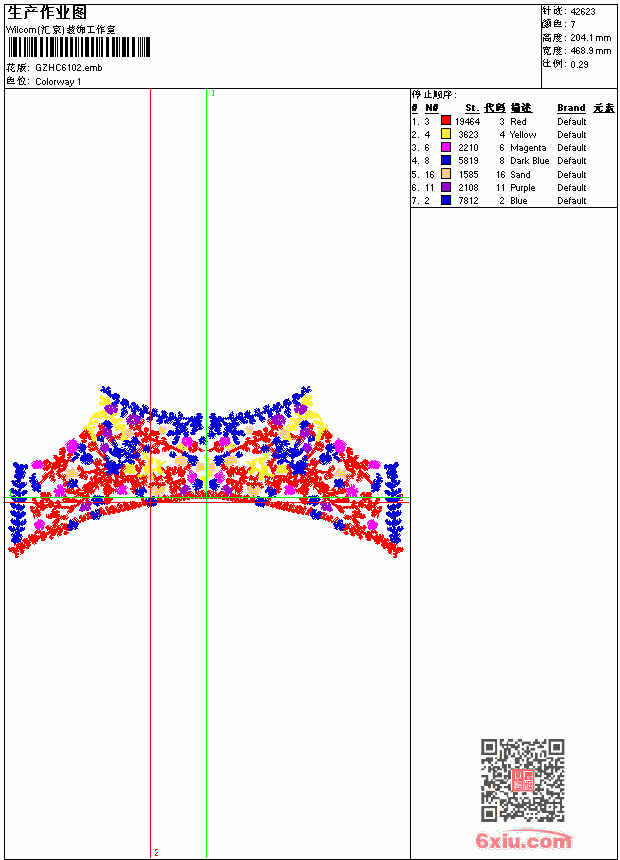
Task: Click the Colorway 1 label
Action: pos(58,82)
